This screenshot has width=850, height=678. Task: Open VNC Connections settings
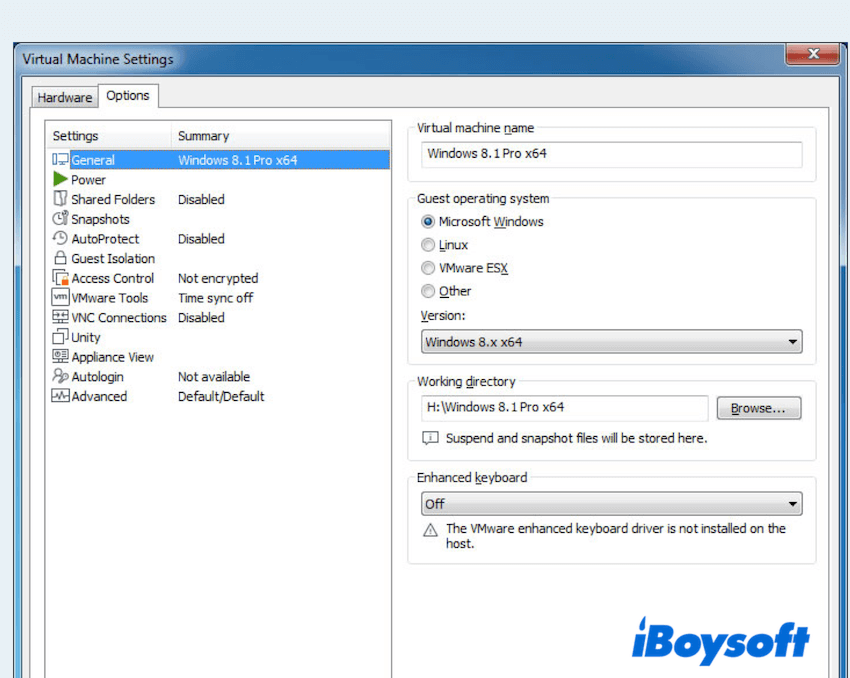pyautogui.click(x=119, y=318)
